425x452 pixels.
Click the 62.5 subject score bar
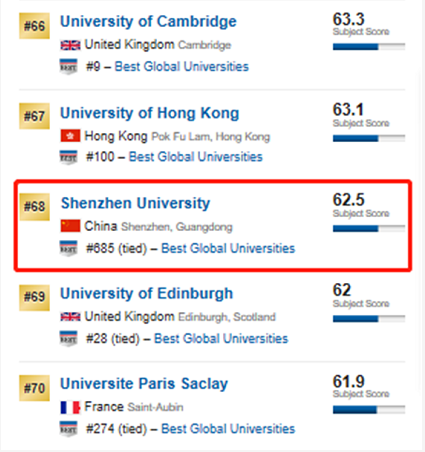(369, 228)
